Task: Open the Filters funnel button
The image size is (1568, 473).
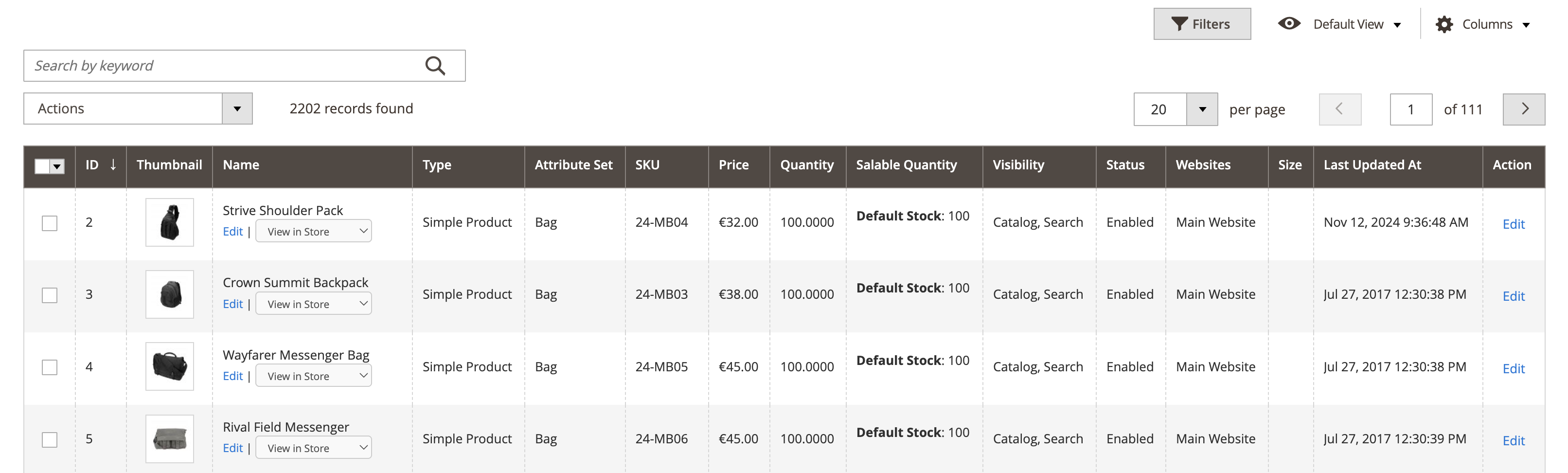Action: pos(1201,24)
